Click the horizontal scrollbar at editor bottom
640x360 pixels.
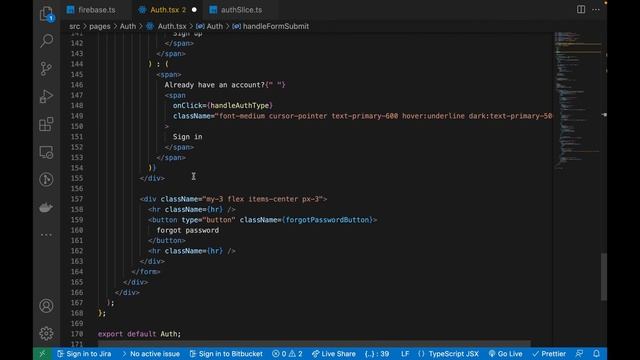pos(314,344)
